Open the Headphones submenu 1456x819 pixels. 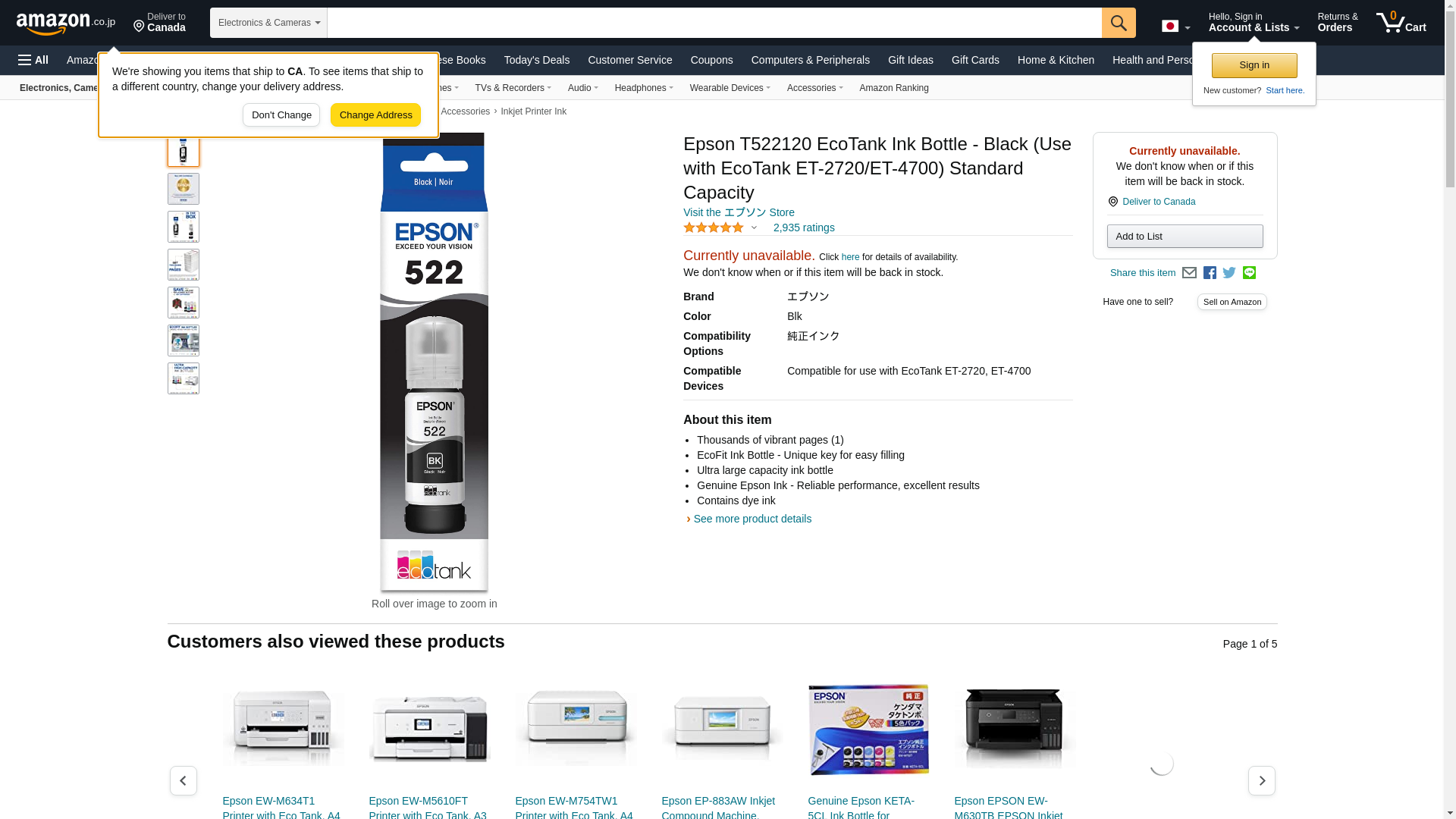tap(644, 88)
